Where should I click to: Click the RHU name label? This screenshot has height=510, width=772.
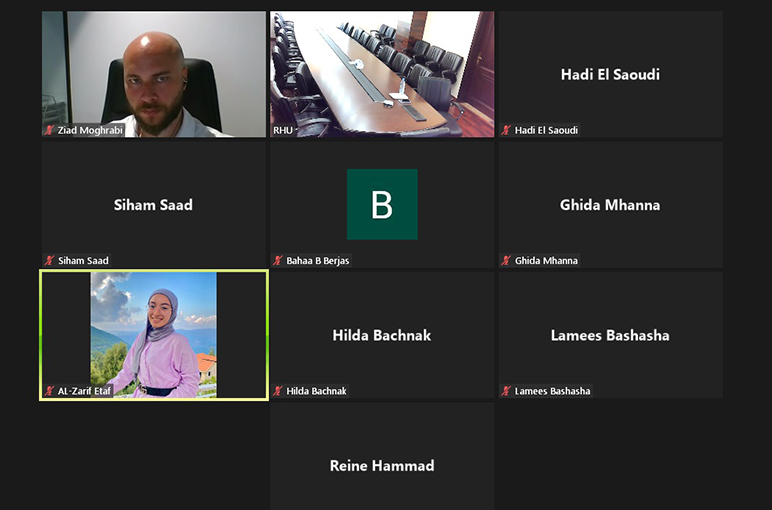pyautogui.click(x=283, y=130)
